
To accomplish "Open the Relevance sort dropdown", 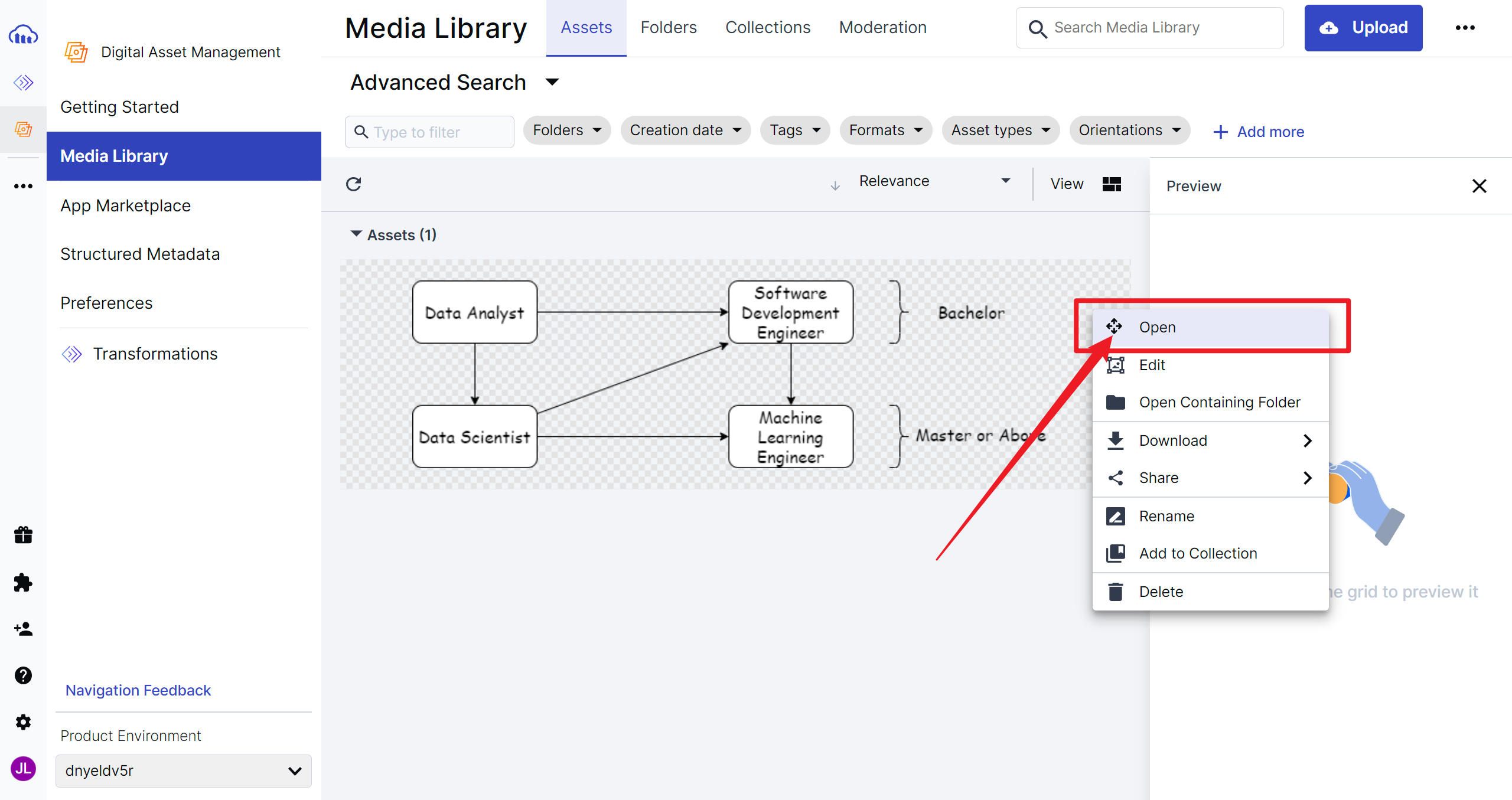I will [933, 181].
